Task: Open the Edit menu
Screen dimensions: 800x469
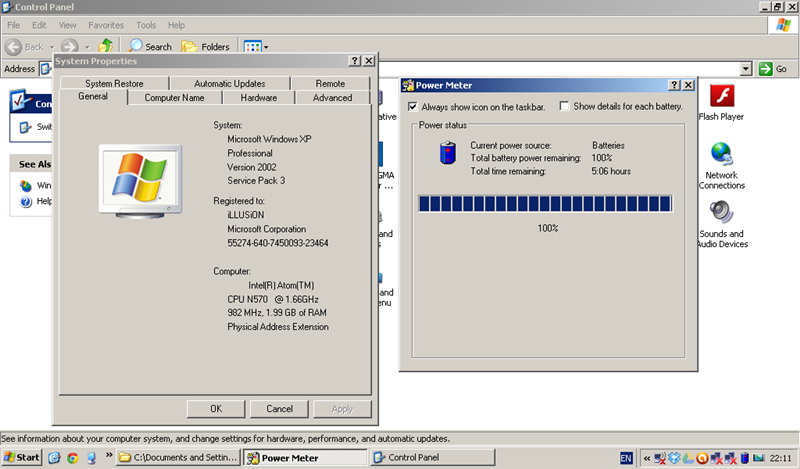Action: pos(39,25)
